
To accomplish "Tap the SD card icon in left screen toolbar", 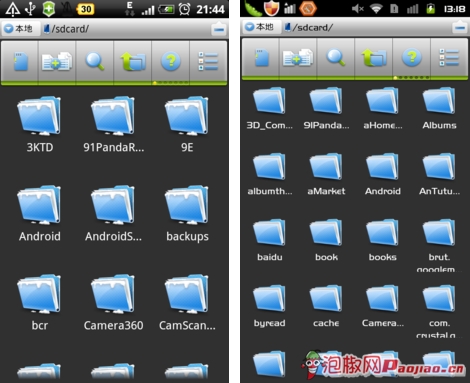I will pos(20,61).
